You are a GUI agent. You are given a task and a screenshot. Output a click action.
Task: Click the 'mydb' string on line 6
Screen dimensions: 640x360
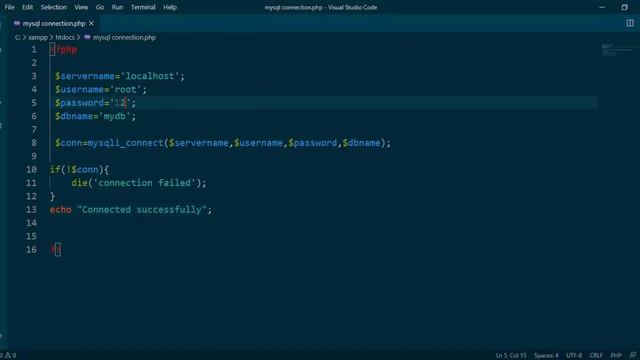115,116
